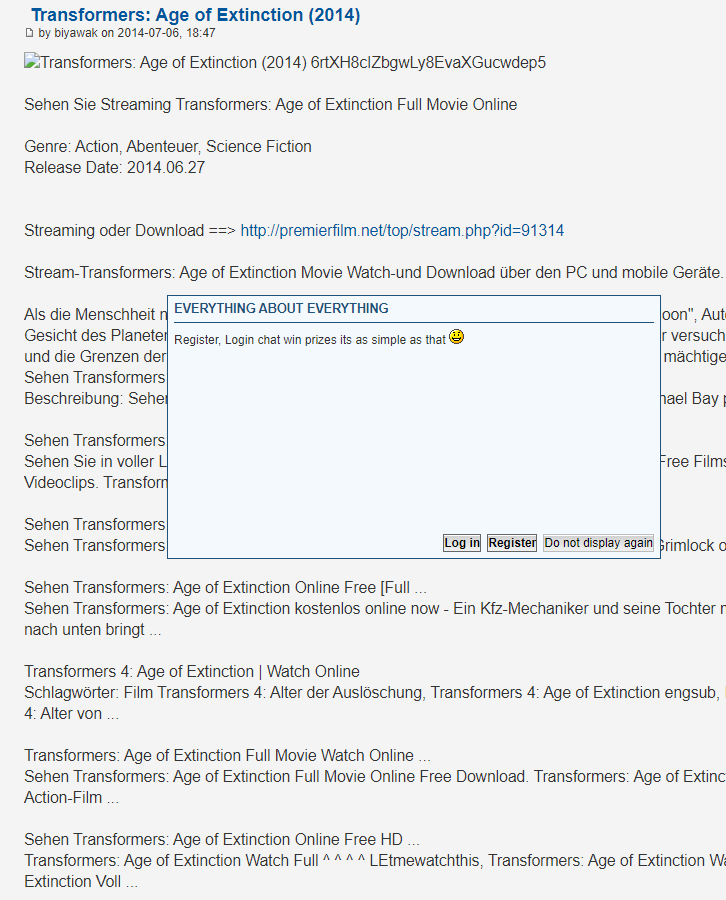This screenshot has width=726, height=900.
Task: Click the smiley emoticon in the popup
Action: 457,337
